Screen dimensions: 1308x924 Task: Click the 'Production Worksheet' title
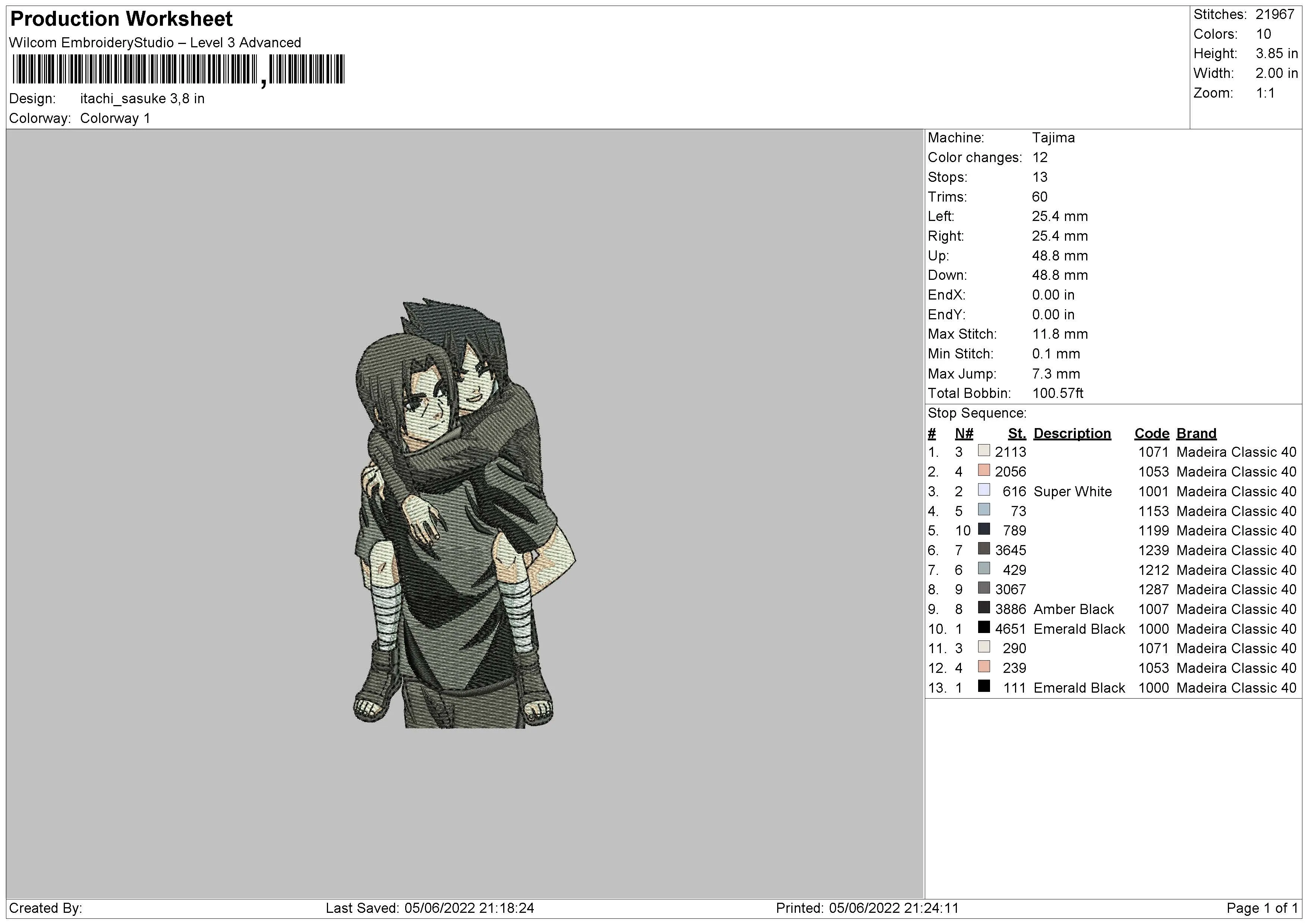[122, 19]
